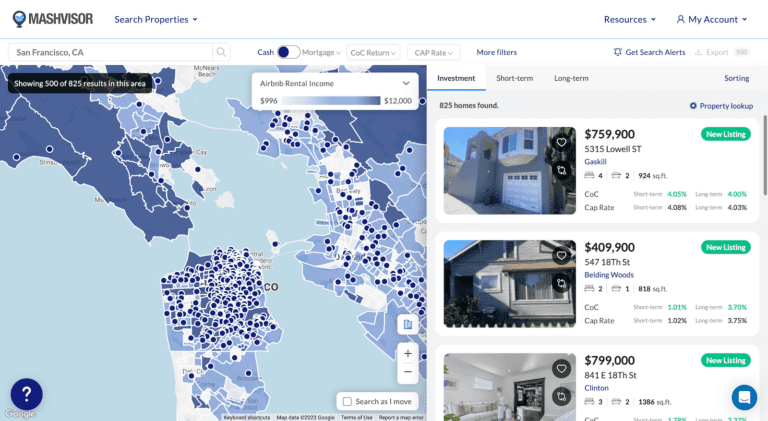Open the chat support widget
The height and width of the screenshot is (421, 768).
pyautogui.click(x=744, y=397)
